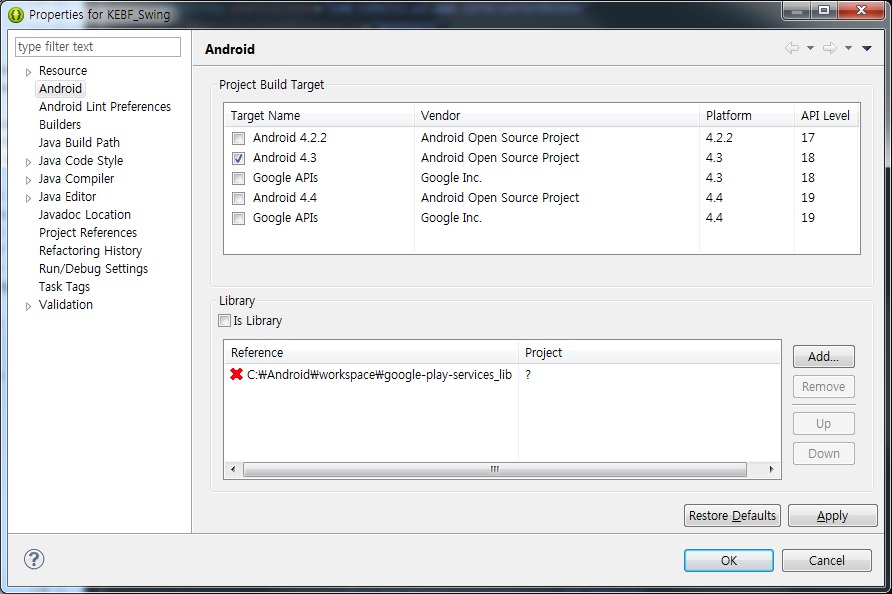Click the scrollbar right arrow
The width and height of the screenshot is (892, 594).
[771, 469]
